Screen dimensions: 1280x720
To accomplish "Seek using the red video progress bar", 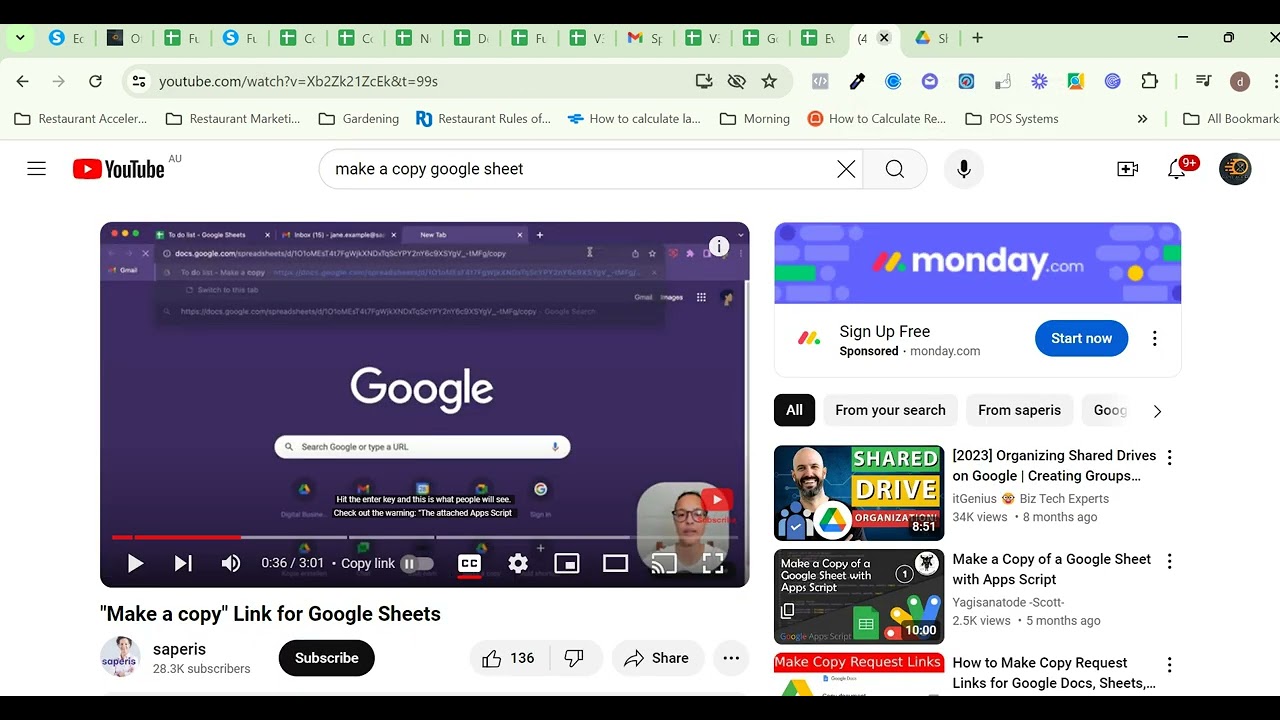I will pyautogui.click(x=425, y=537).
